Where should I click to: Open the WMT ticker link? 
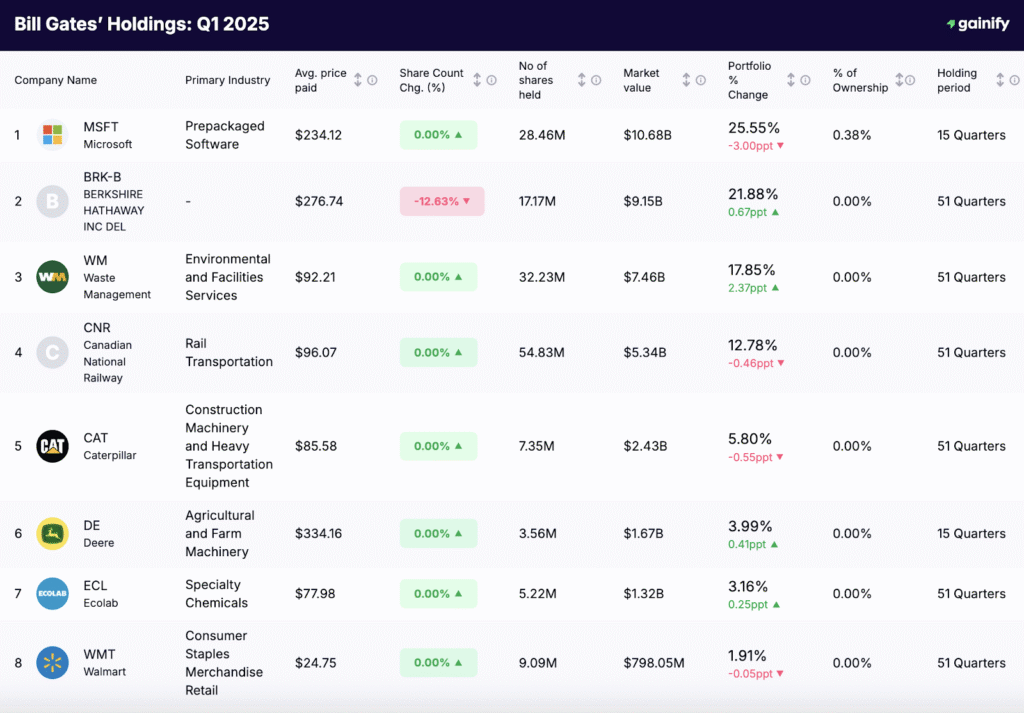(99, 654)
